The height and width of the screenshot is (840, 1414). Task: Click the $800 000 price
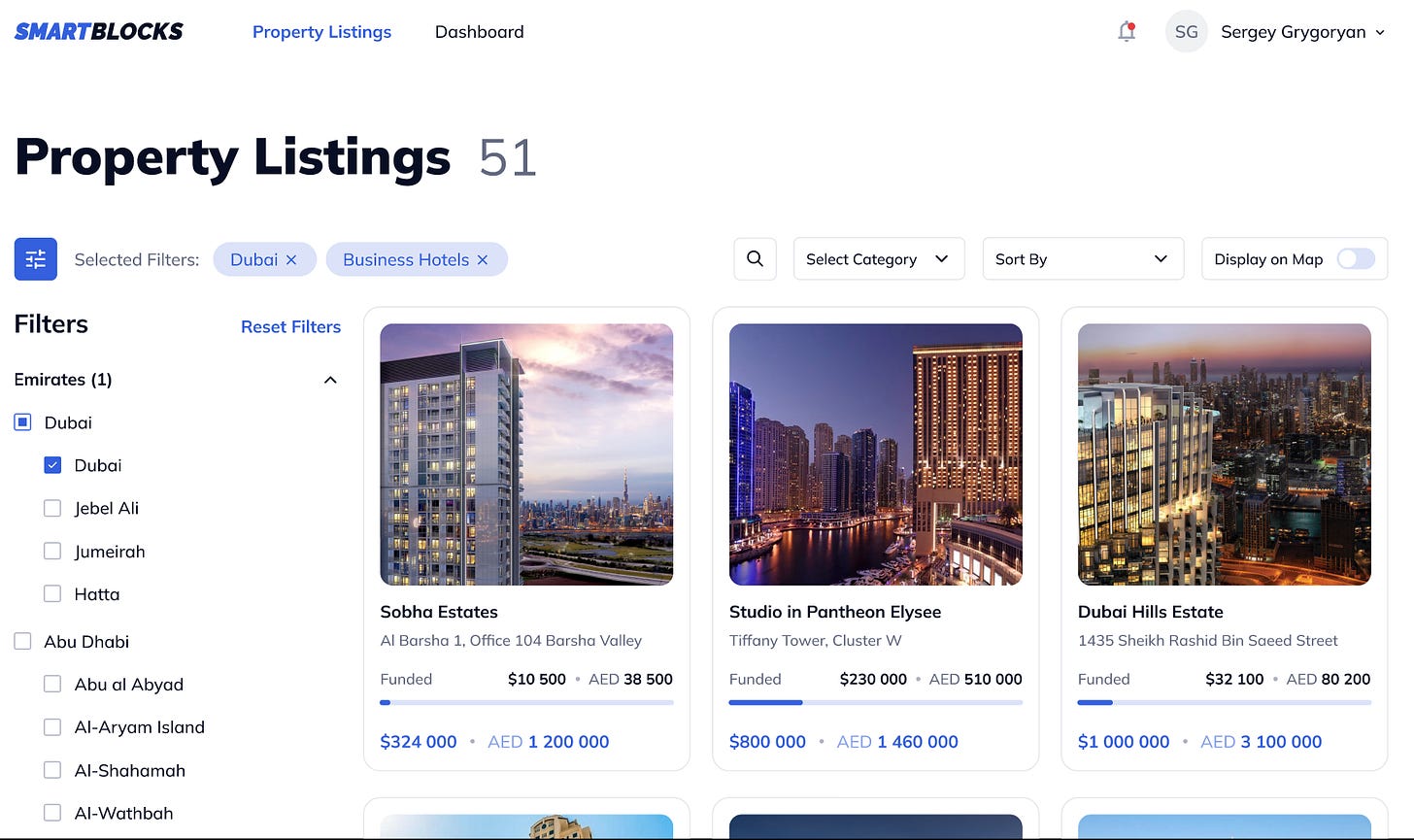click(x=767, y=742)
